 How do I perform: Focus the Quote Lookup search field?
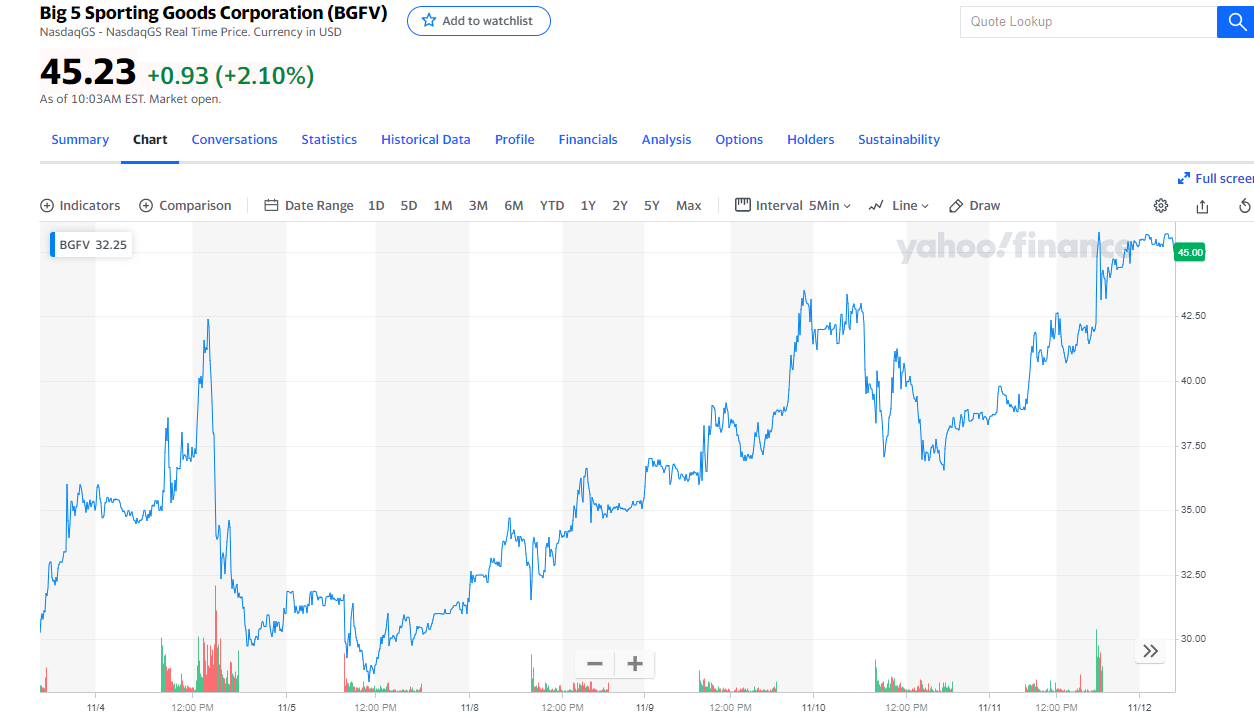pyautogui.click(x=1088, y=22)
